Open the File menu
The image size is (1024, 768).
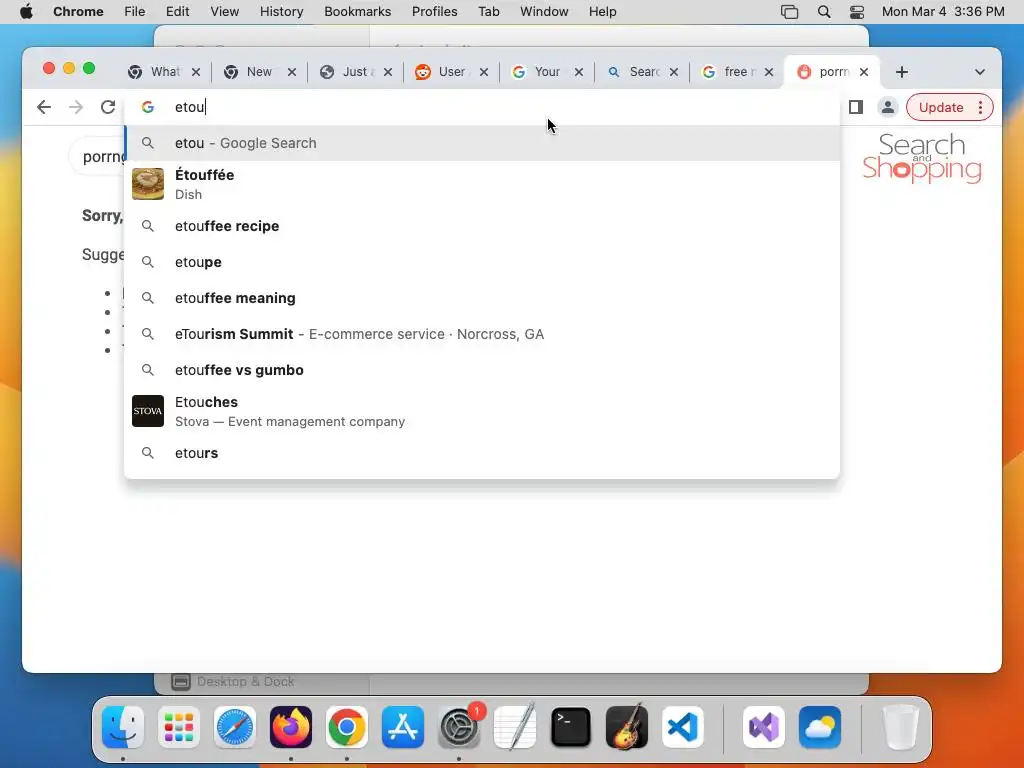(x=135, y=12)
